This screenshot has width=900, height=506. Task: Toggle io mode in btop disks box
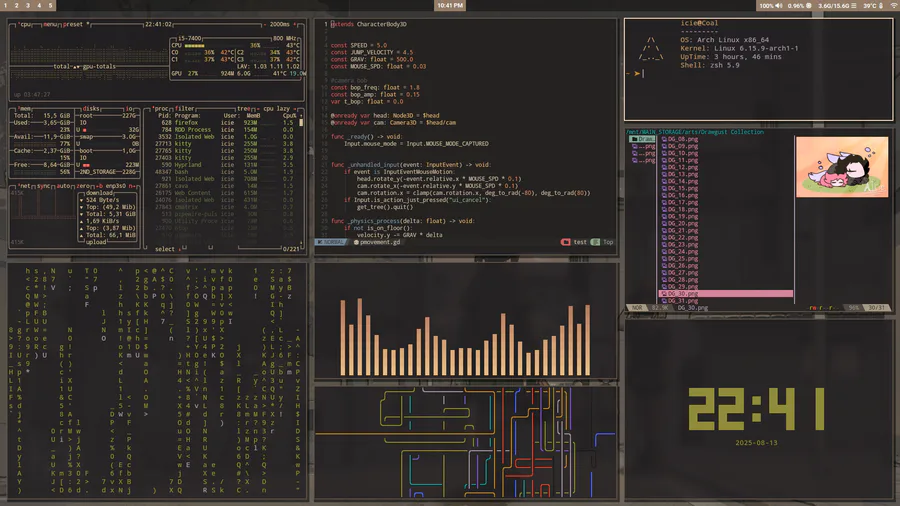(x=129, y=108)
